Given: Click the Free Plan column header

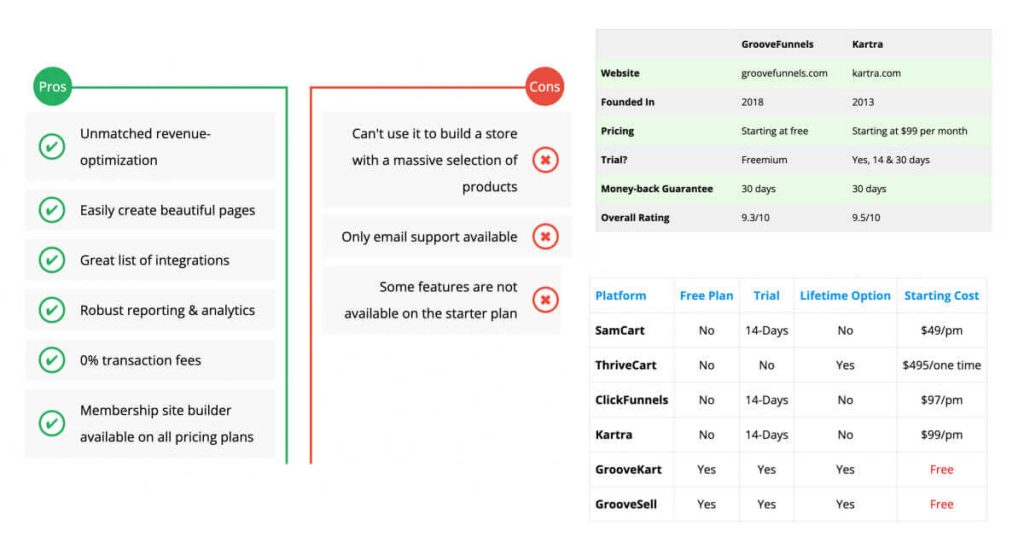Looking at the screenshot, I should click(x=706, y=295).
